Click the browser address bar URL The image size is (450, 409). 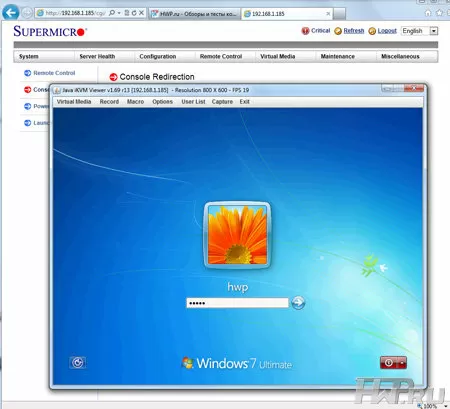75,13
